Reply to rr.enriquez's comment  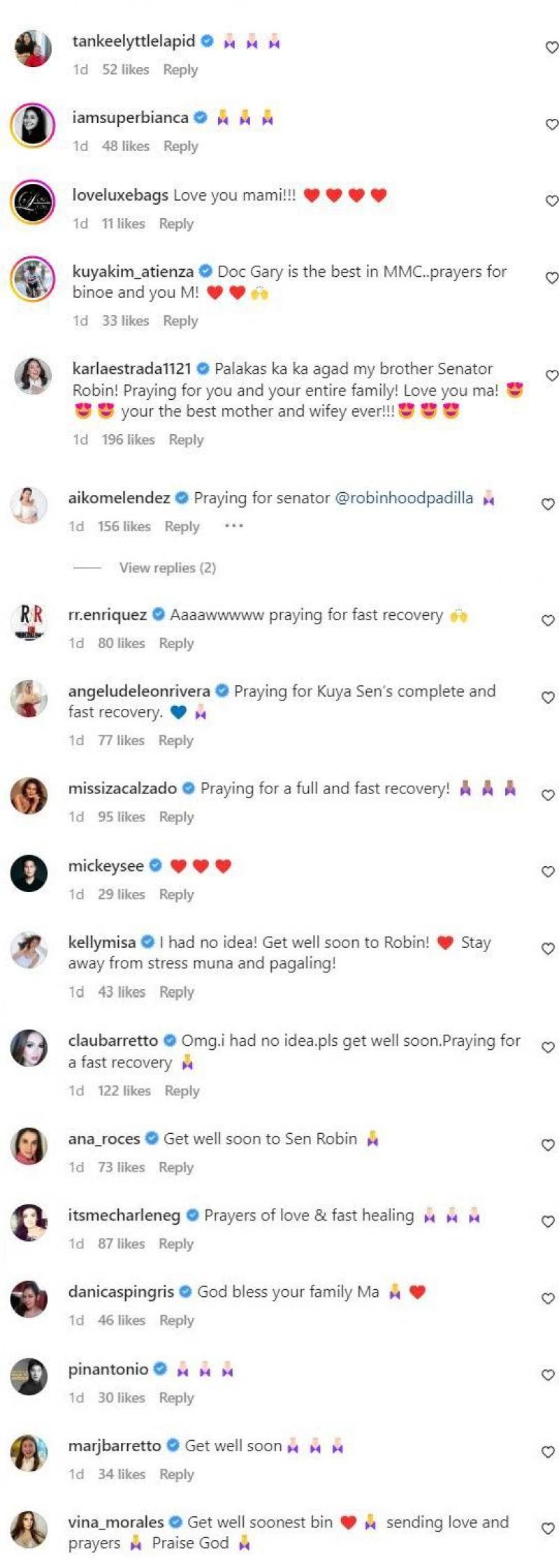[x=177, y=642]
